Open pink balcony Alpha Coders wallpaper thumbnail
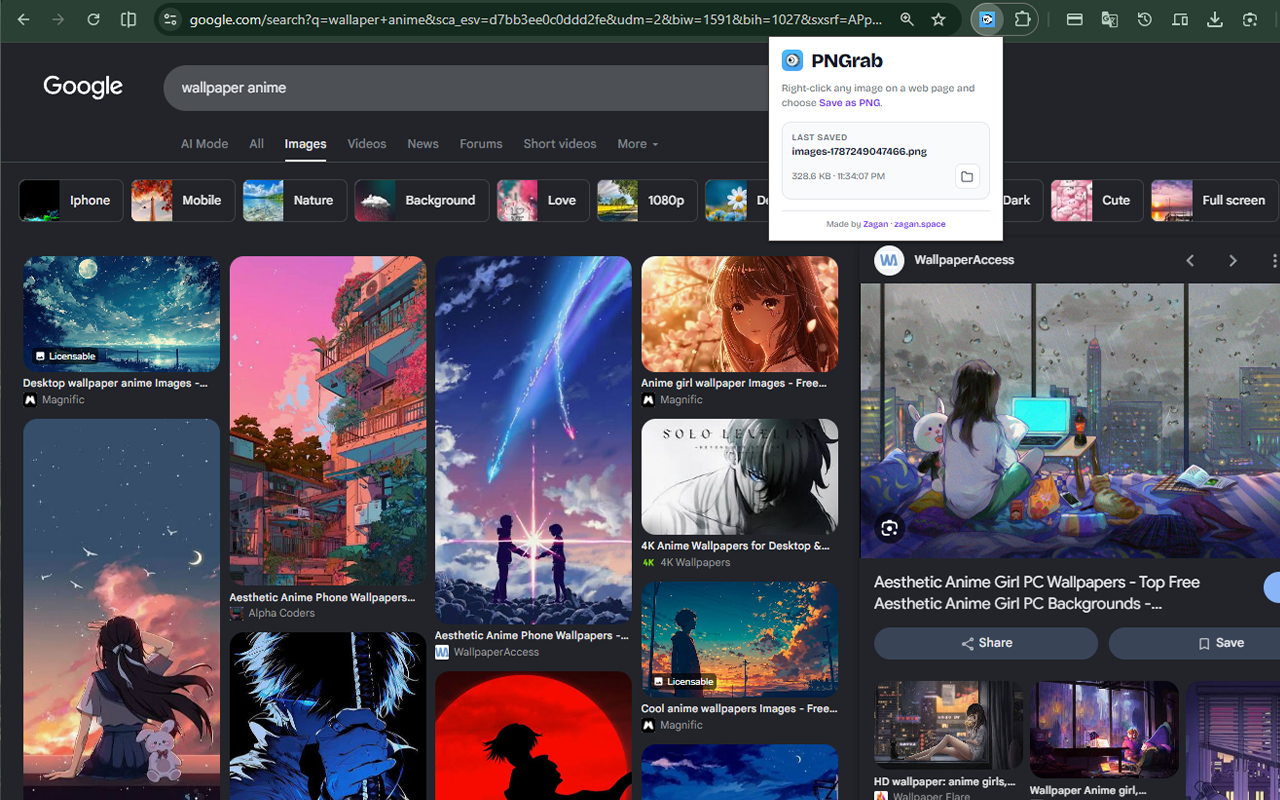 point(328,421)
